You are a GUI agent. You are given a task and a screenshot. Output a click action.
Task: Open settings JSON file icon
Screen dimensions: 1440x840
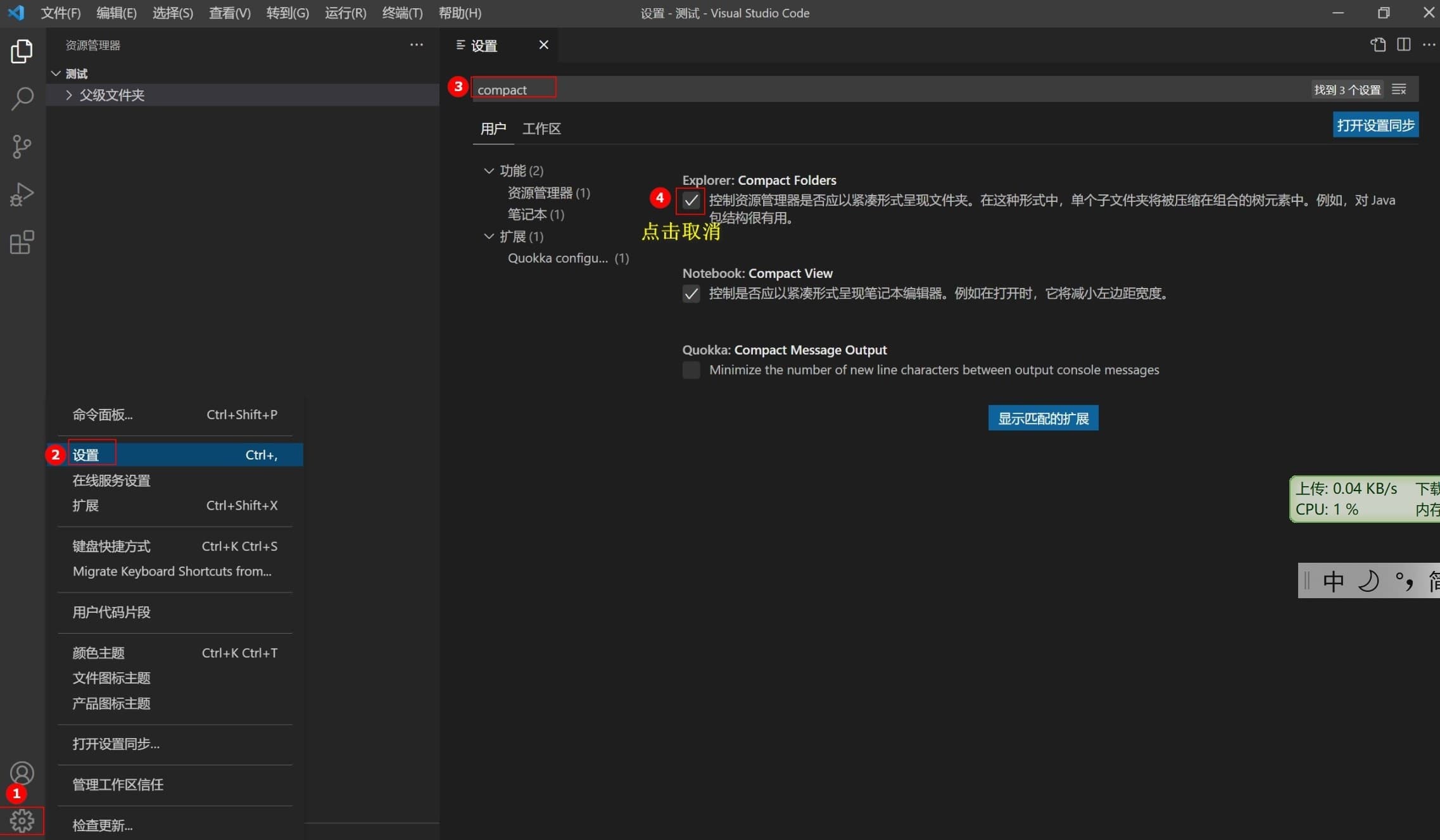[x=1378, y=45]
